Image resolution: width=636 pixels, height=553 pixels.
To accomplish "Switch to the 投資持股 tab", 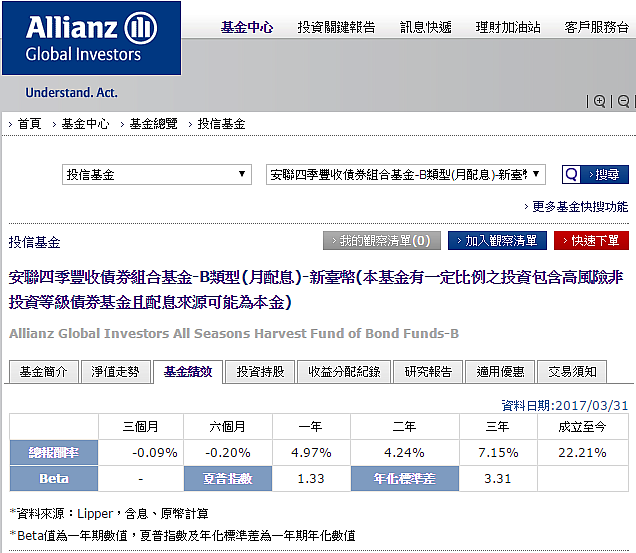I will (260, 371).
